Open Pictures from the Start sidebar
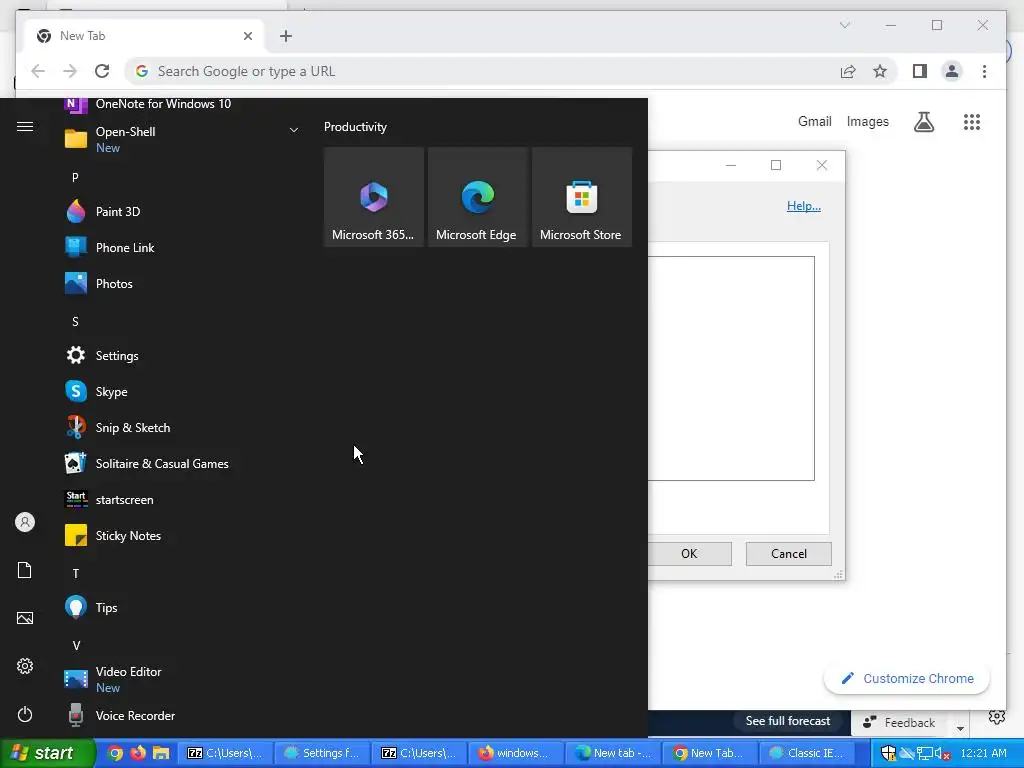Viewport: 1024px width, 768px height. (25, 618)
